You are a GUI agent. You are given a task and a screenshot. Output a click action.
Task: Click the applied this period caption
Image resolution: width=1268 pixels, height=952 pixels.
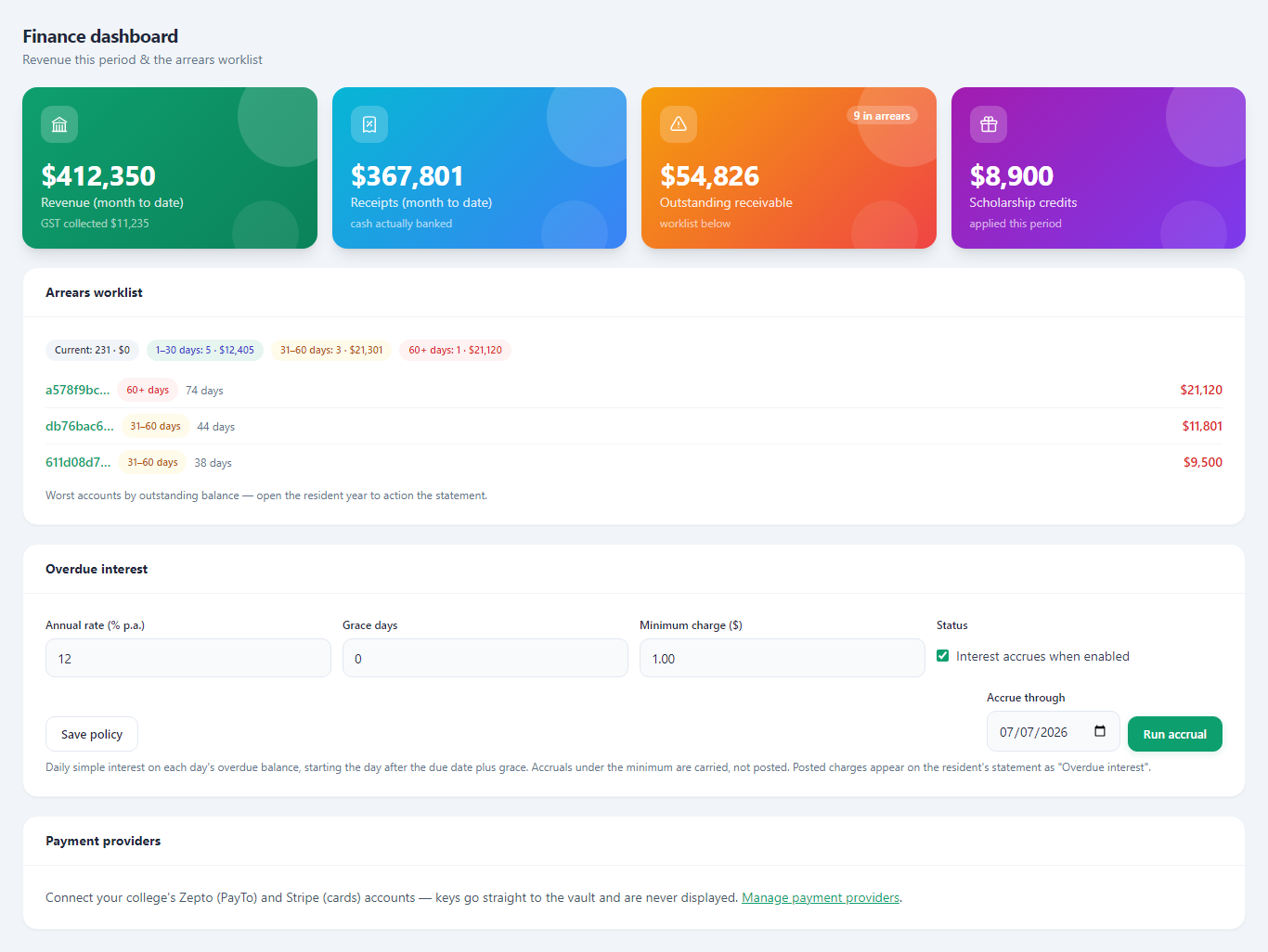click(1016, 224)
